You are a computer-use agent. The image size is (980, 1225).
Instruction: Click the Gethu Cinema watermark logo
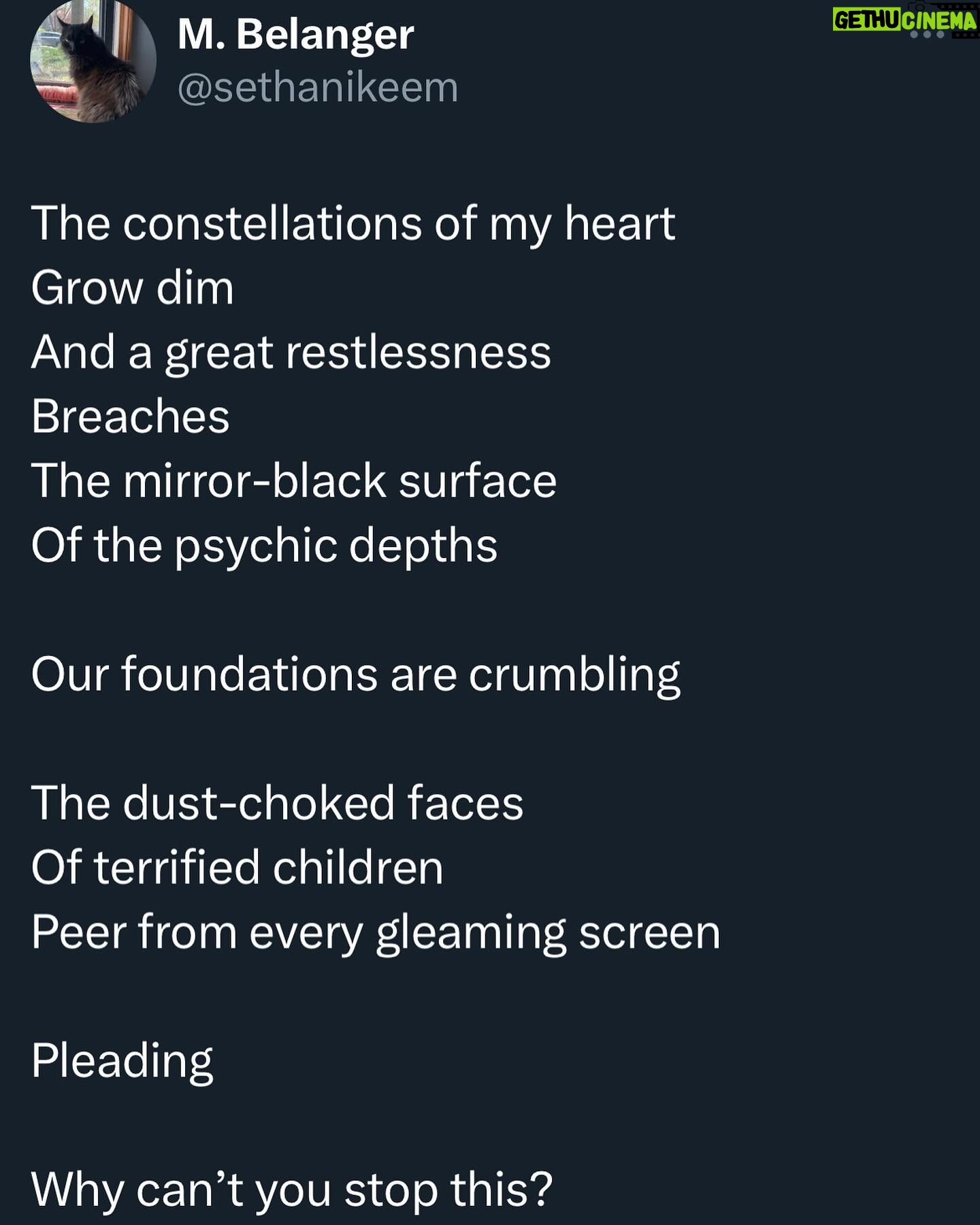pos(906,20)
